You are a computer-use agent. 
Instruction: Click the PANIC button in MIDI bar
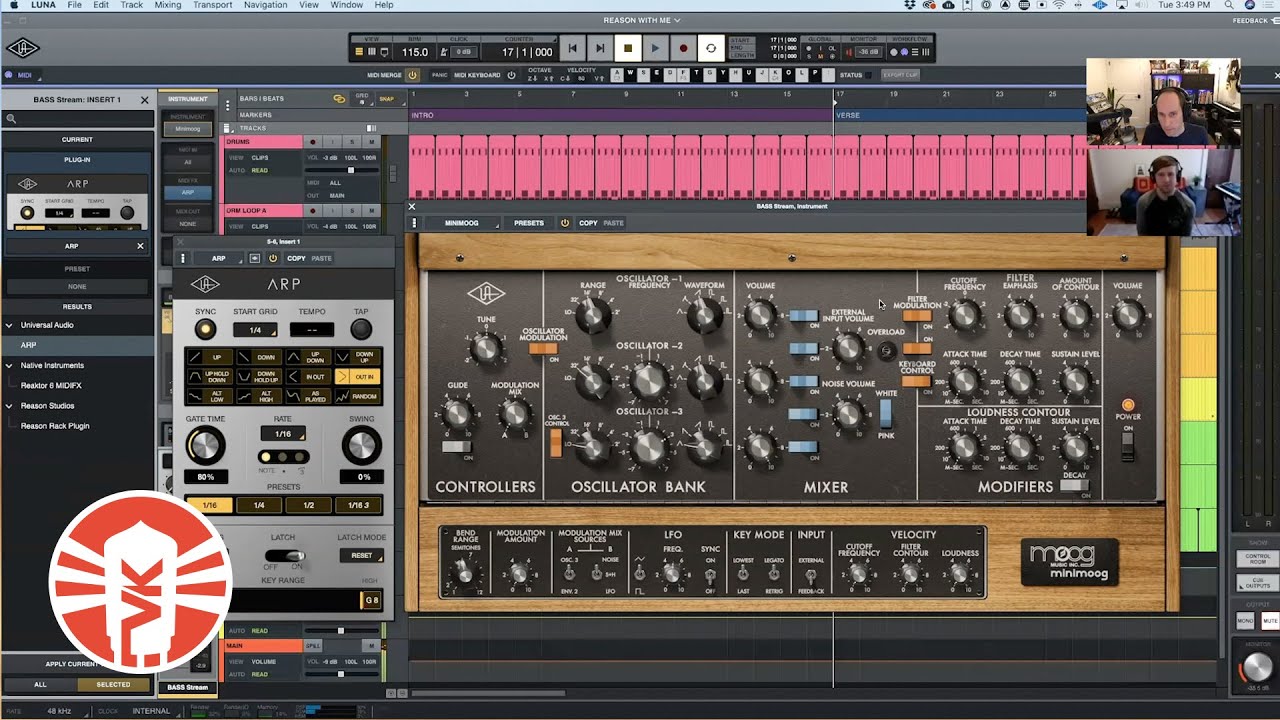coord(439,75)
